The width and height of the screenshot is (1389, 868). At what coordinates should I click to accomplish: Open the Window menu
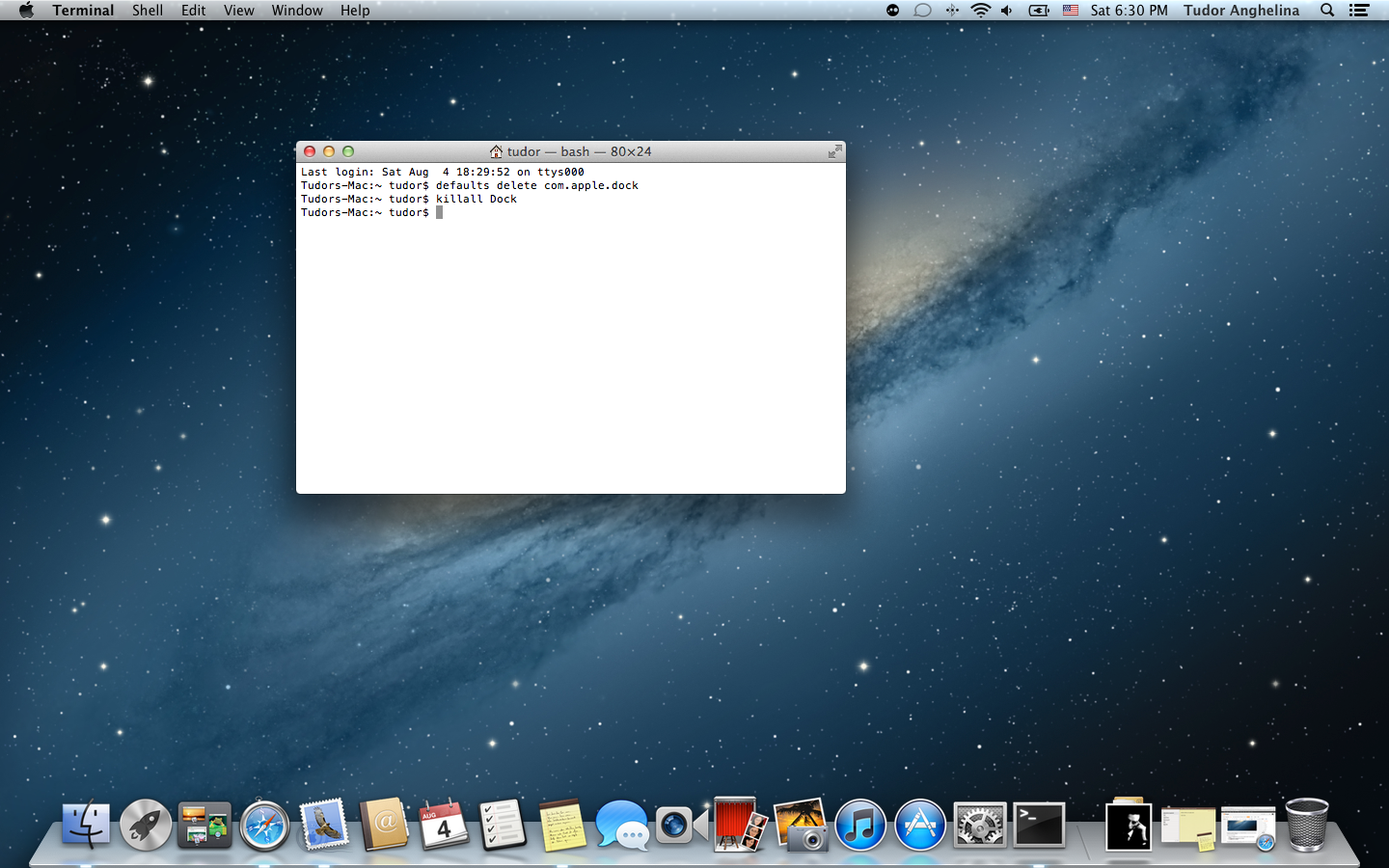click(296, 10)
